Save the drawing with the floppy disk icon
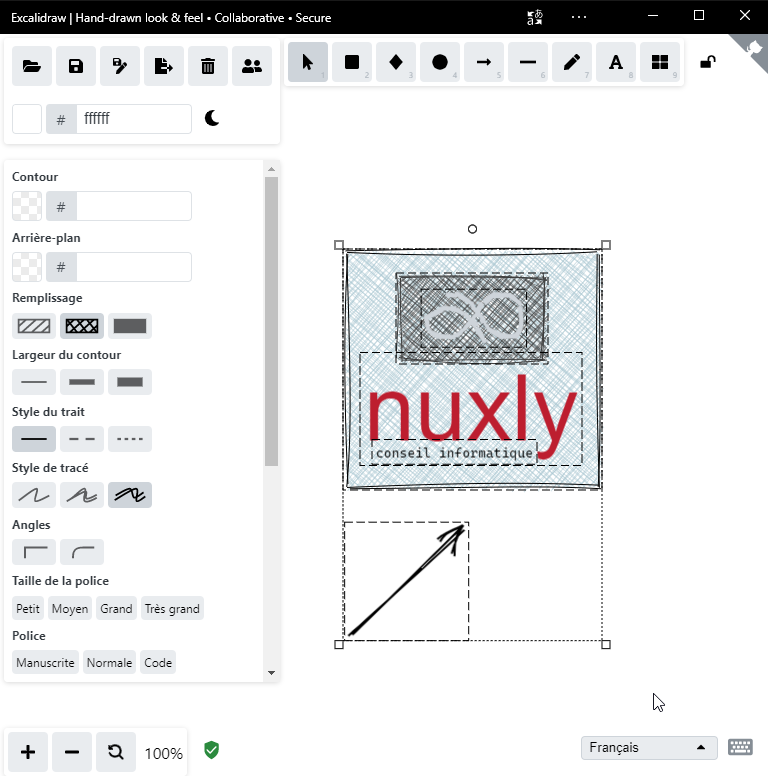The height and width of the screenshot is (776, 768). point(76,66)
